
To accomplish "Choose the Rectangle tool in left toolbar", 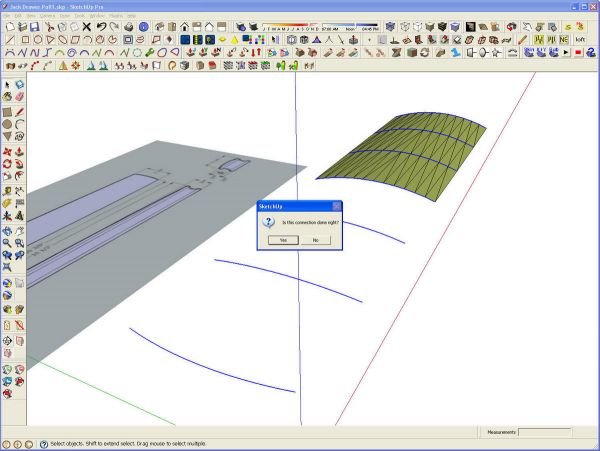I will [x=7, y=112].
